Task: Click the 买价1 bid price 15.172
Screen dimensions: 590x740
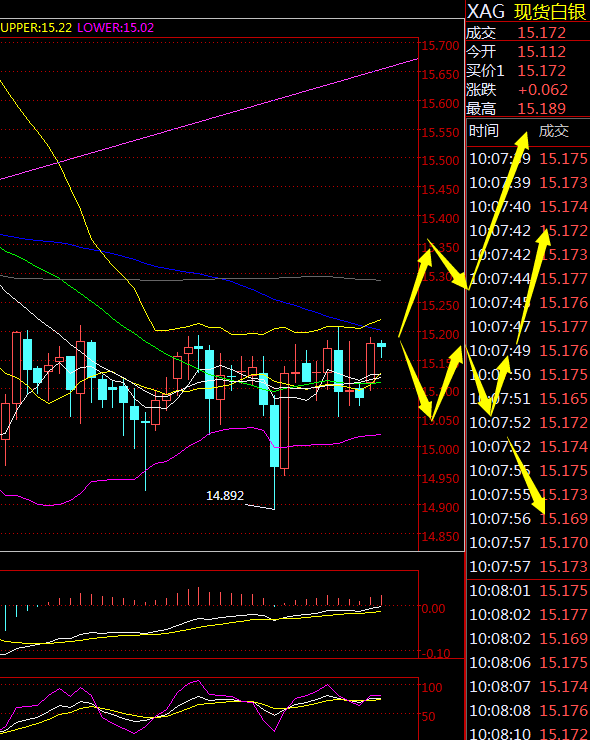Action: (x=541, y=70)
